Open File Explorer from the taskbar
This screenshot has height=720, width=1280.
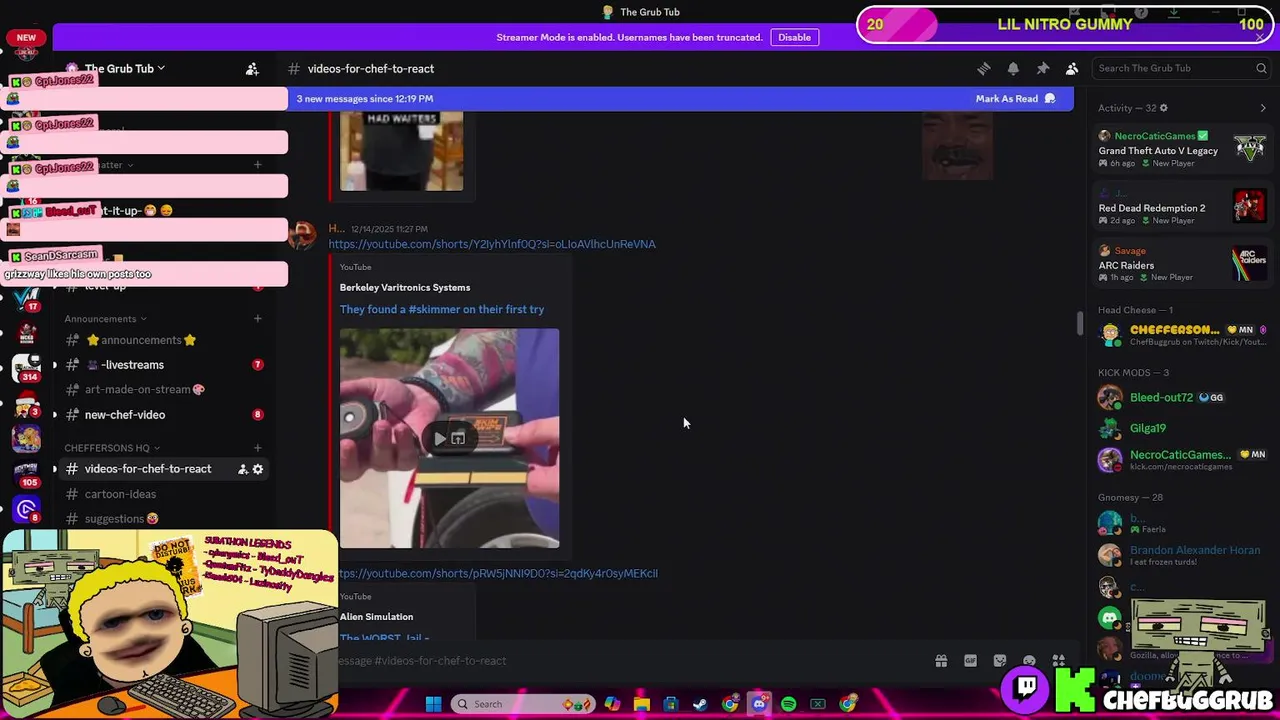641,704
